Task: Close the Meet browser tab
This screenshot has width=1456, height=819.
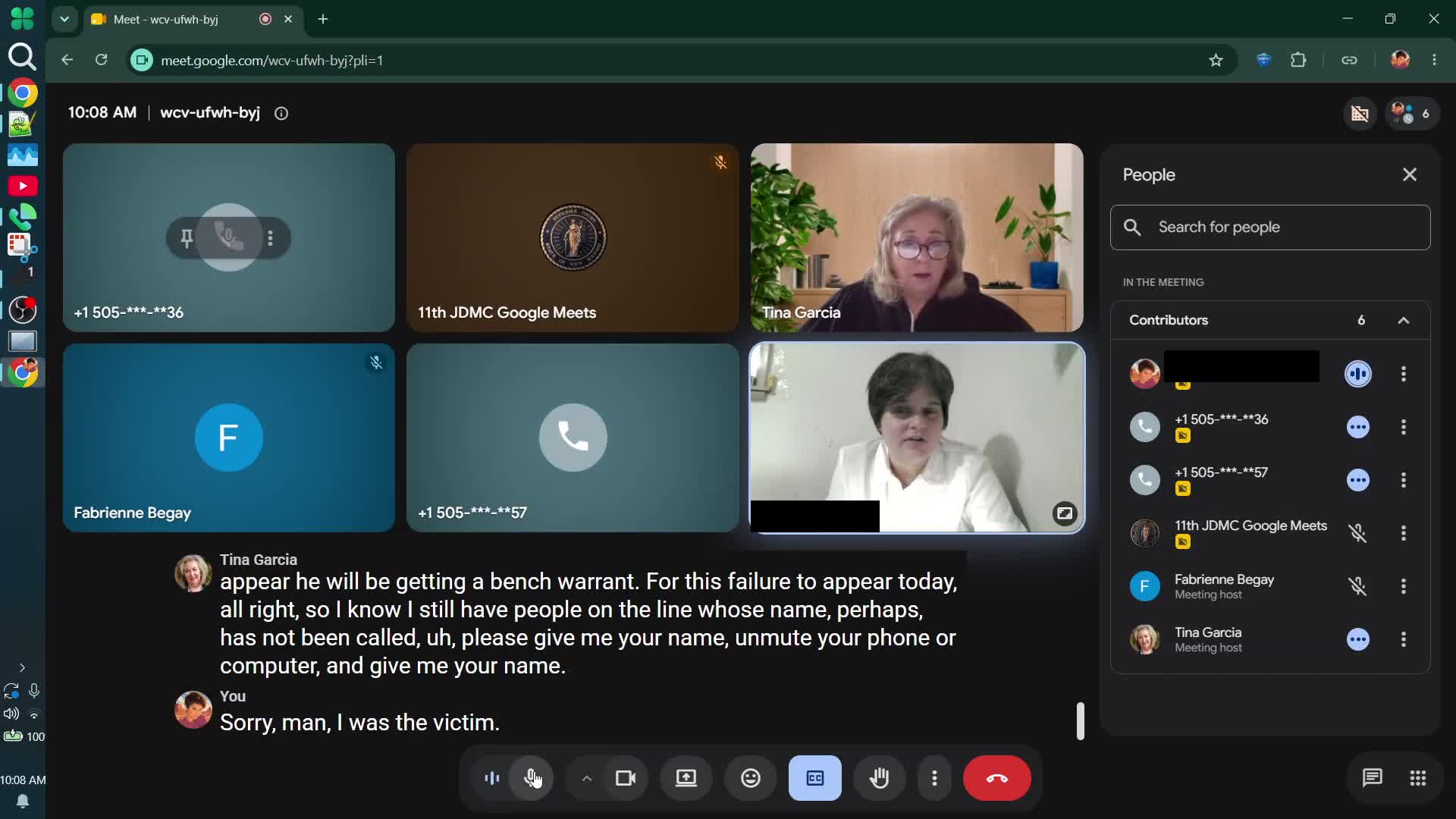Action: click(x=288, y=19)
